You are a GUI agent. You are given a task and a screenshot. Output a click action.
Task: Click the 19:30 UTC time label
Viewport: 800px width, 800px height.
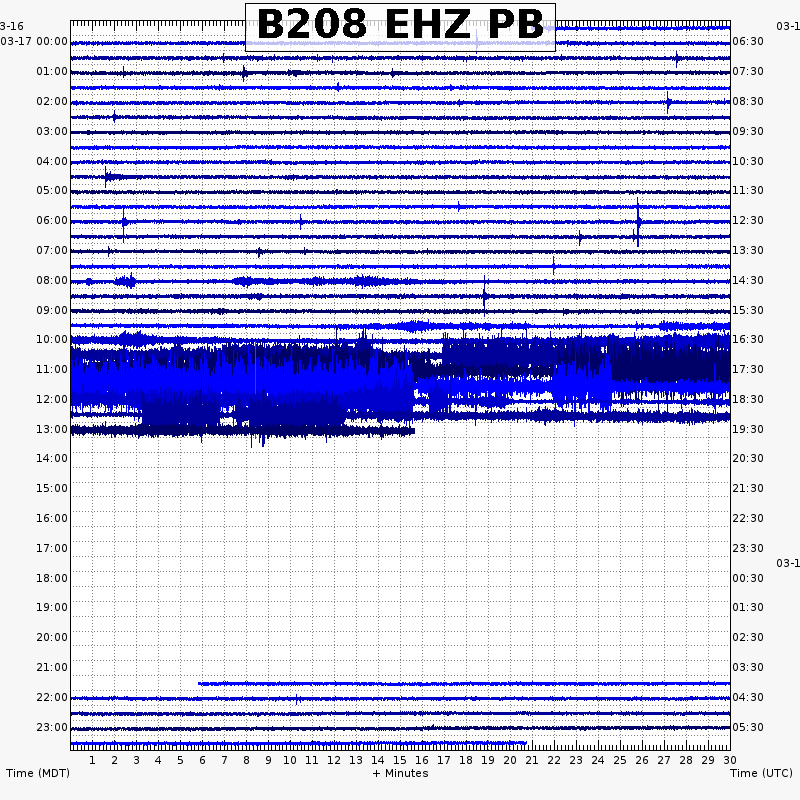click(748, 430)
